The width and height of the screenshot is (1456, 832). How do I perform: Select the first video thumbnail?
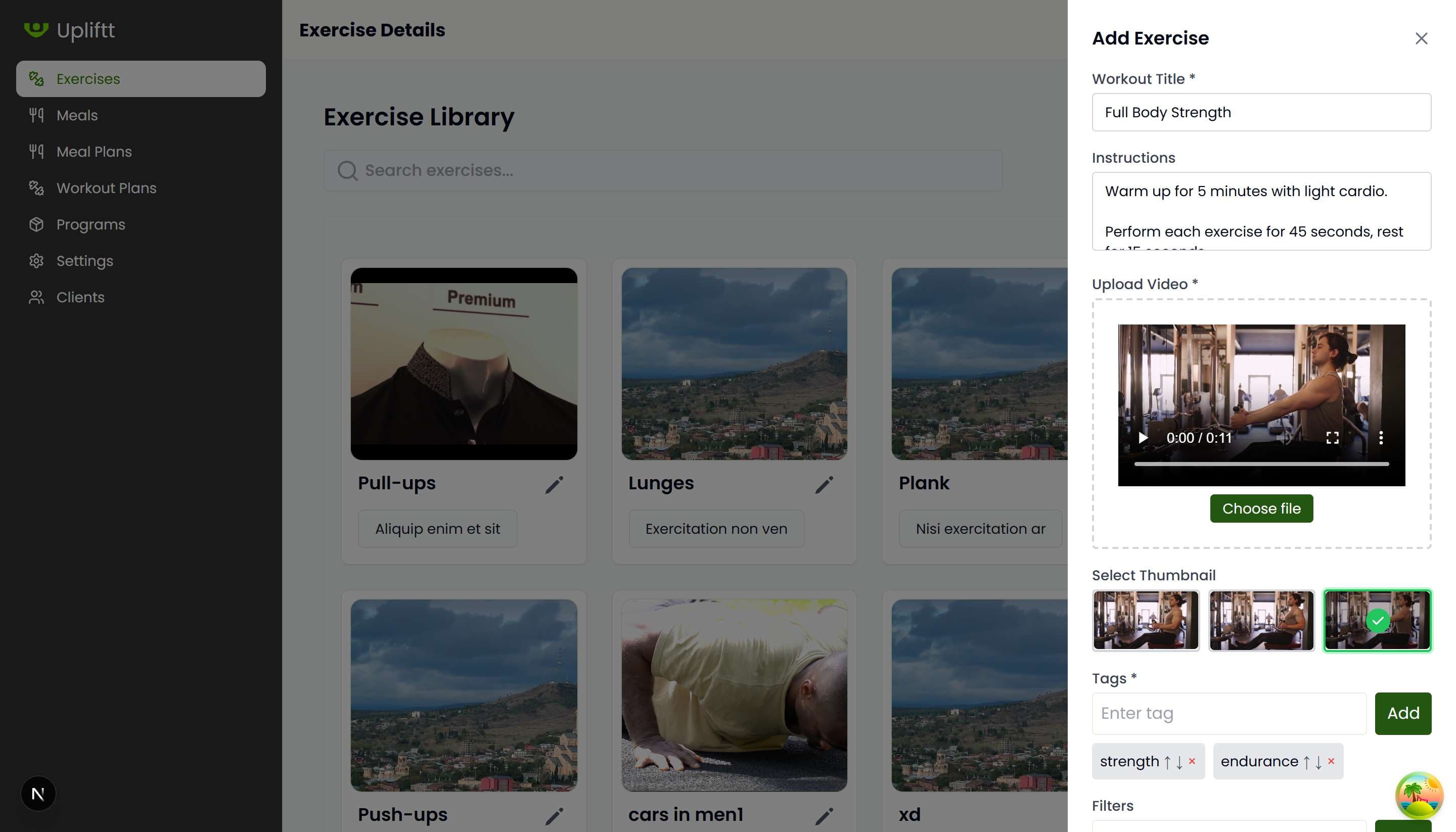point(1145,620)
